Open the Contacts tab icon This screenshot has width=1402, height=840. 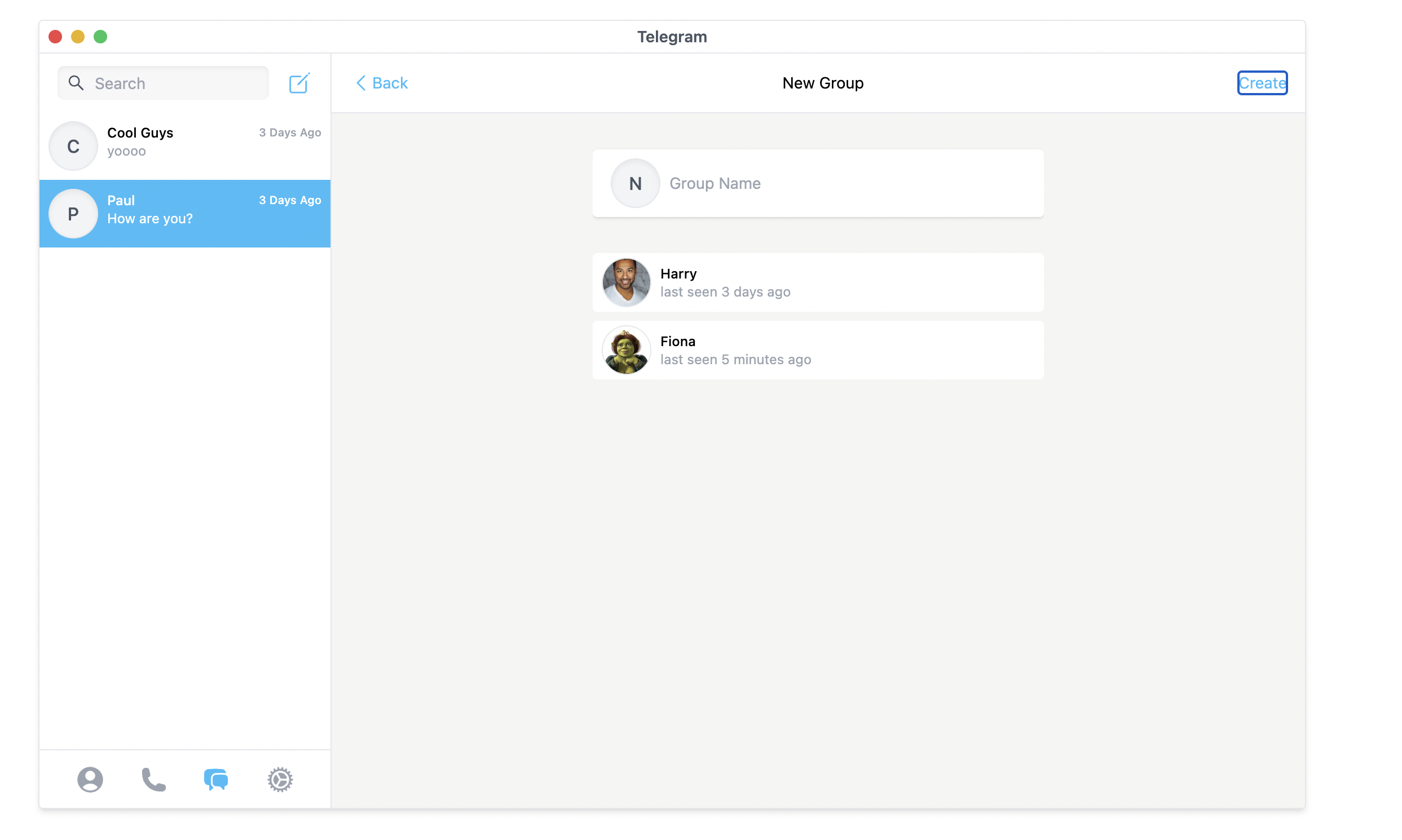(90, 780)
